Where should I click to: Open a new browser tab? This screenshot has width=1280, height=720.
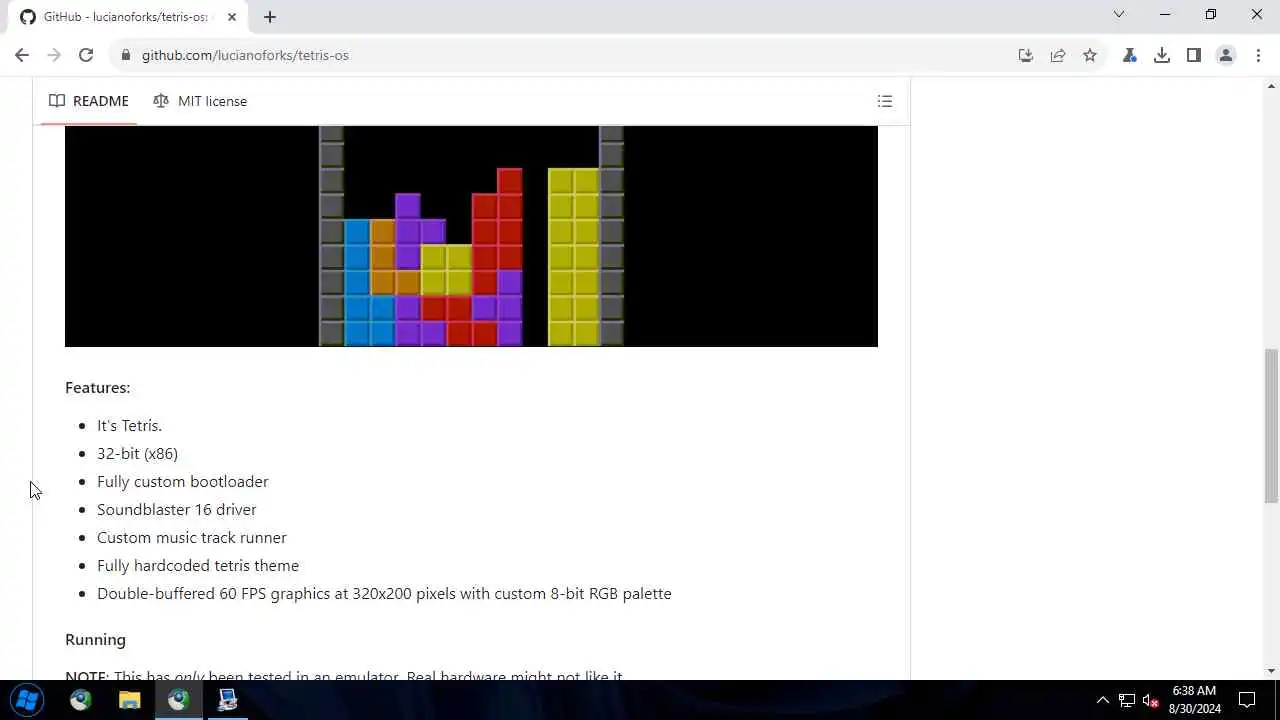[270, 17]
